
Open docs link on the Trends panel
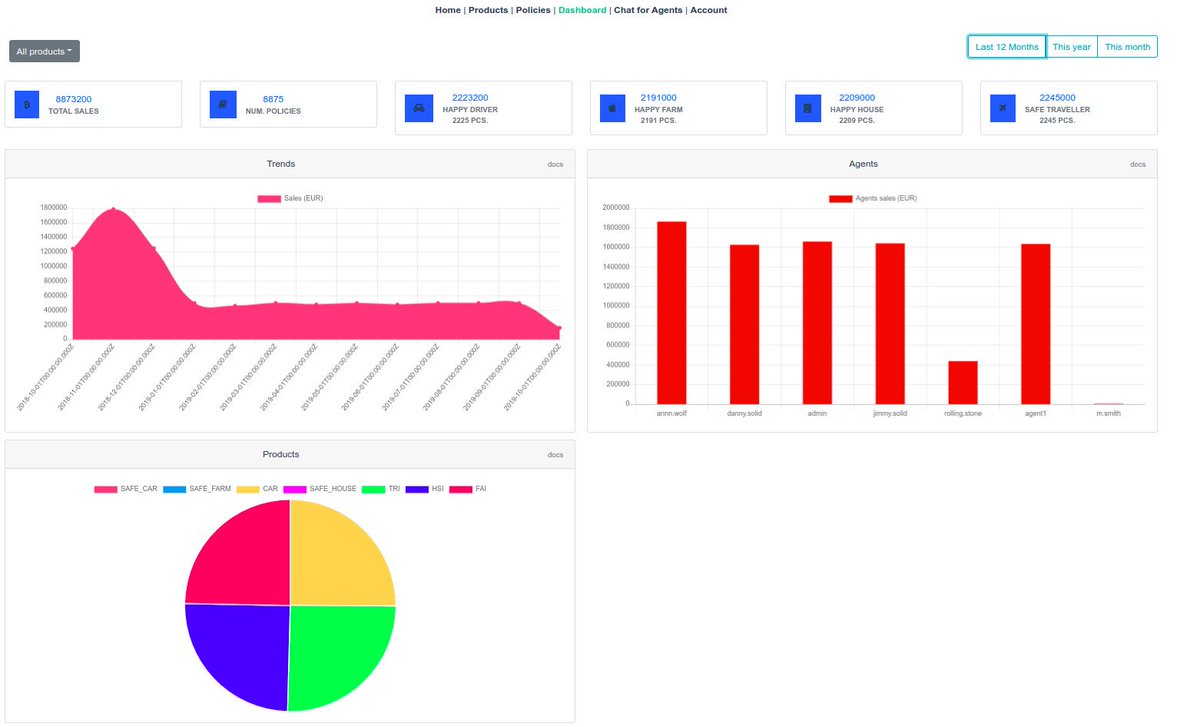click(x=556, y=164)
